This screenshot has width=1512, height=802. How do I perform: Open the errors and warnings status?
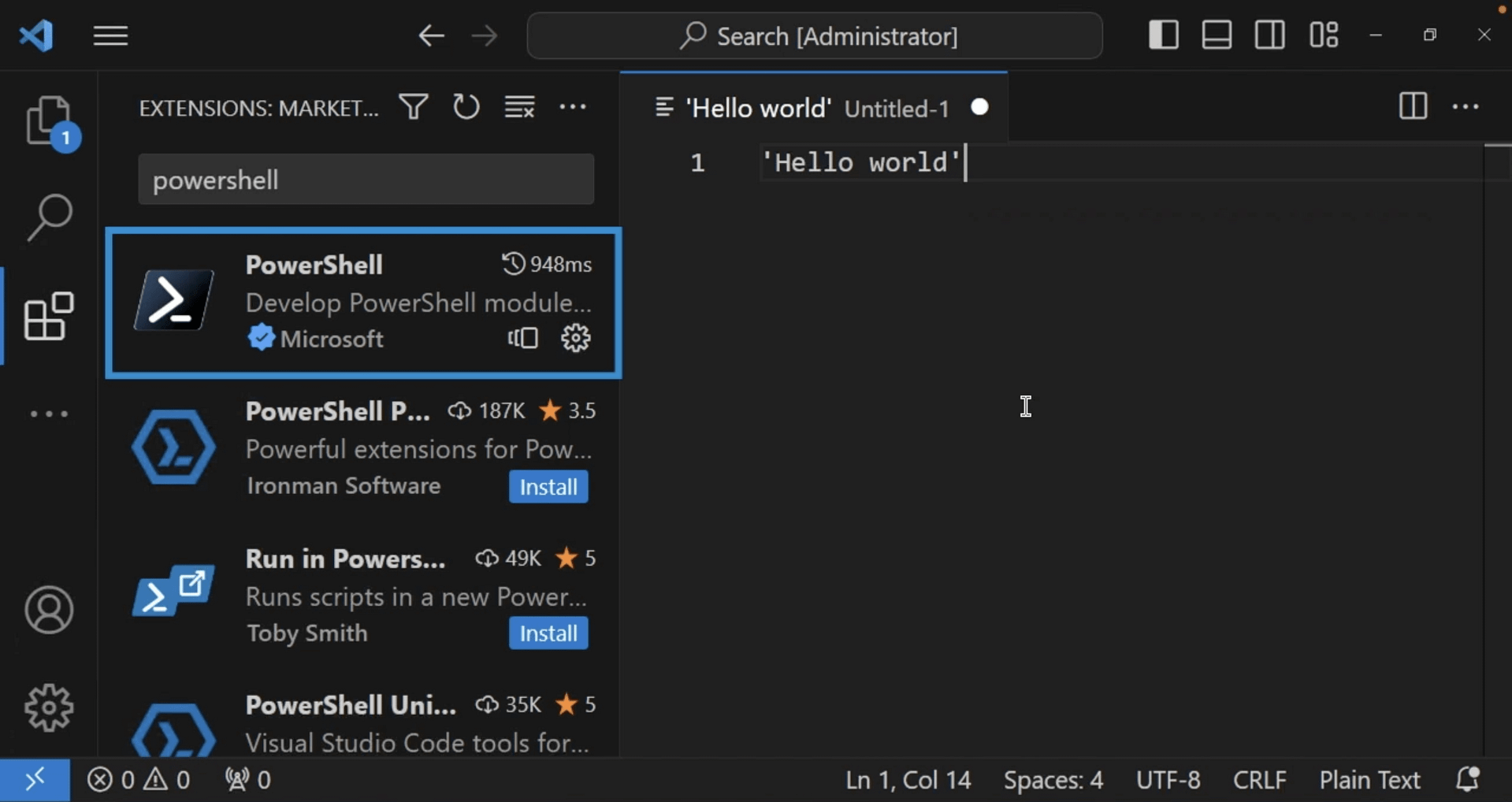(x=139, y=780)
